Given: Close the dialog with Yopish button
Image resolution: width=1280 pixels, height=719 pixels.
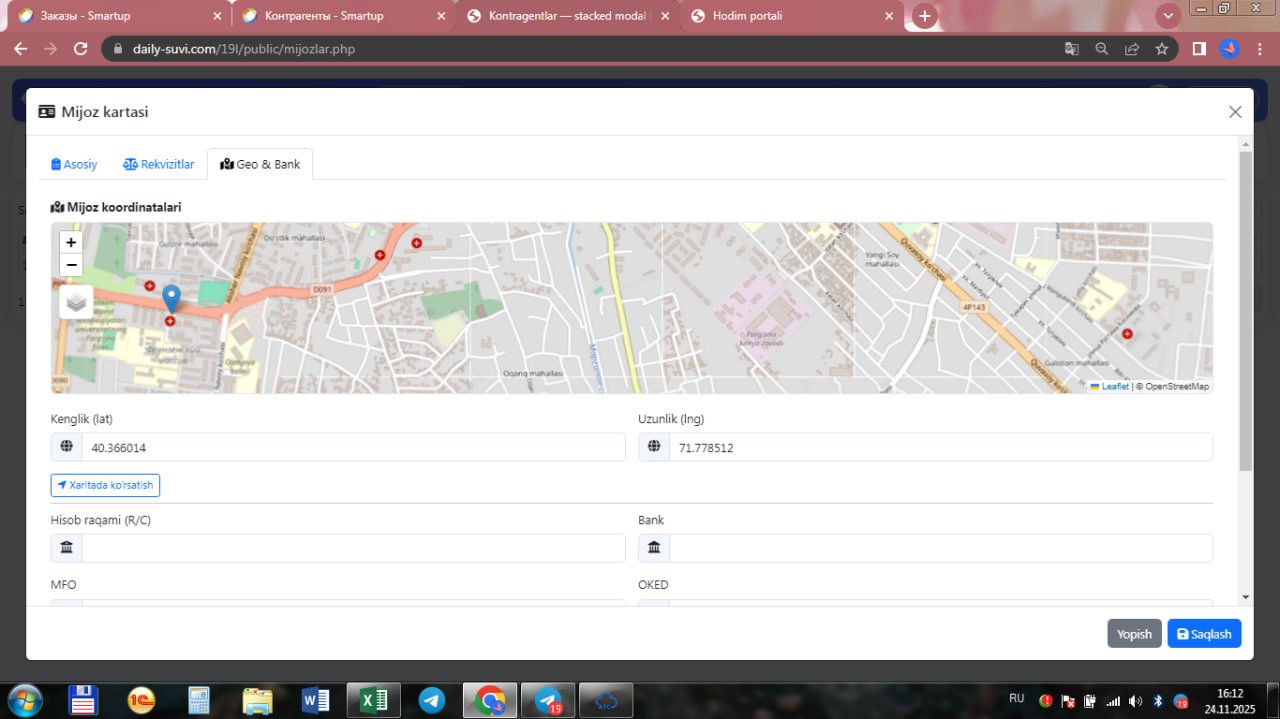Looking at the screenshot, I should tap(1134, 634).
